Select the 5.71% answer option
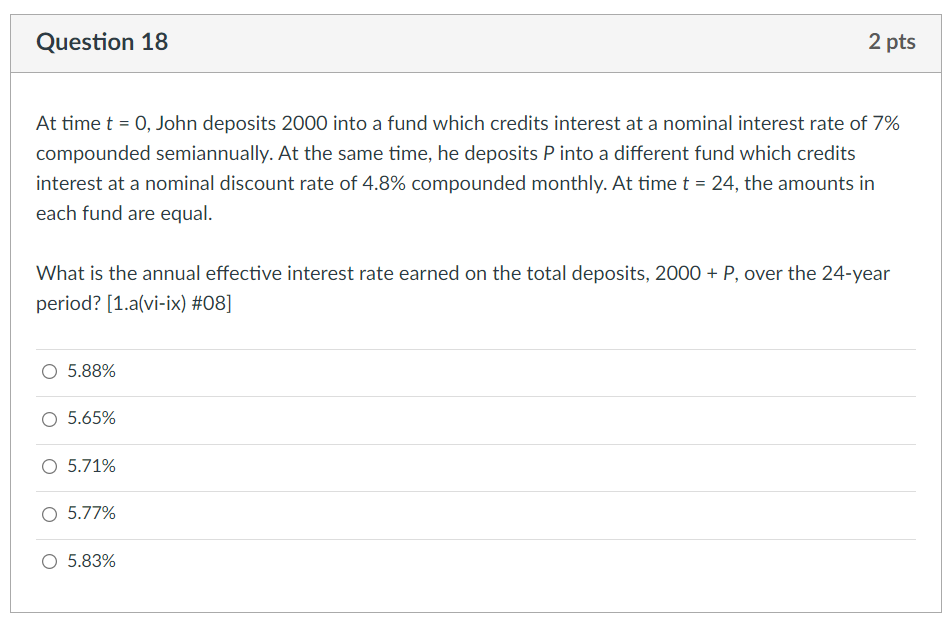947x618 pixels. pyautogui.click(x=49, y=466)
